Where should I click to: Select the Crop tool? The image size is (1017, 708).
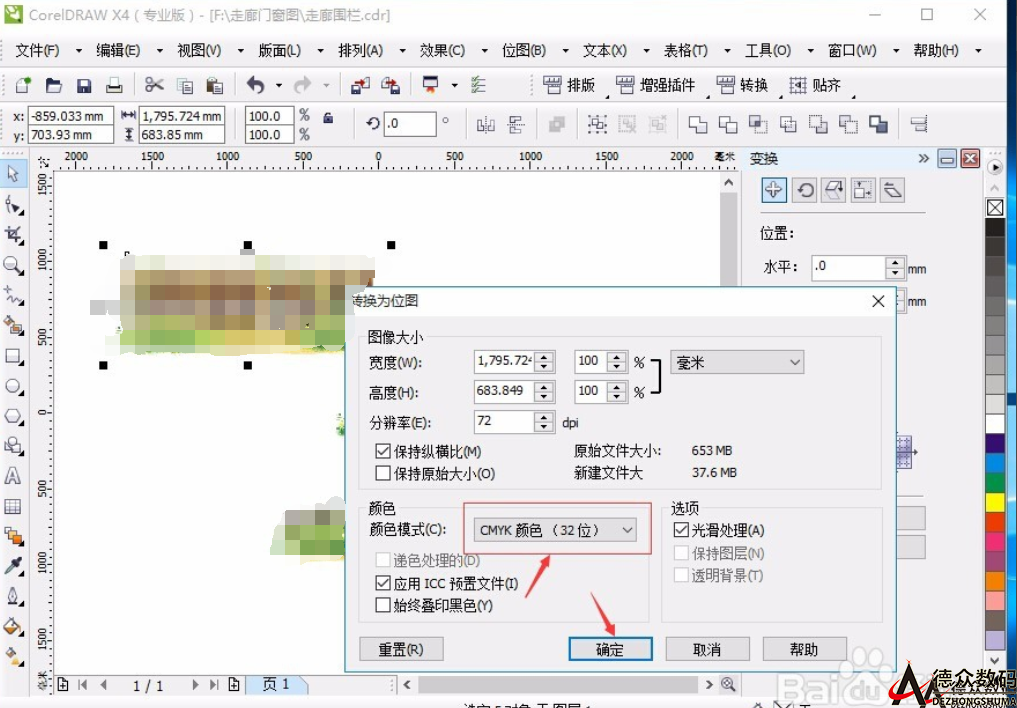click(x=13, y=235)
